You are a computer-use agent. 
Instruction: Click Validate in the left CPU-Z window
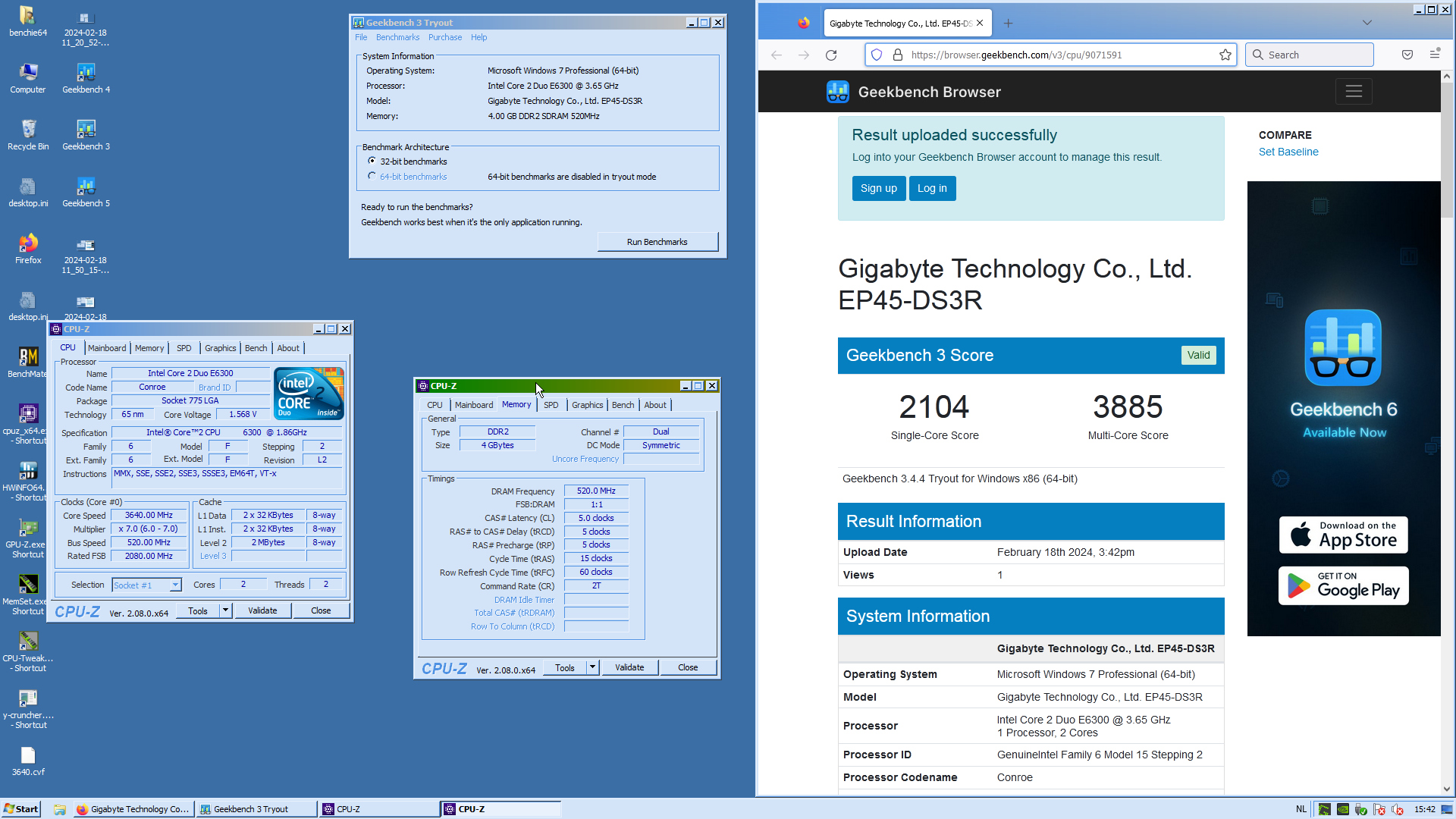click(x=262, y=610)
